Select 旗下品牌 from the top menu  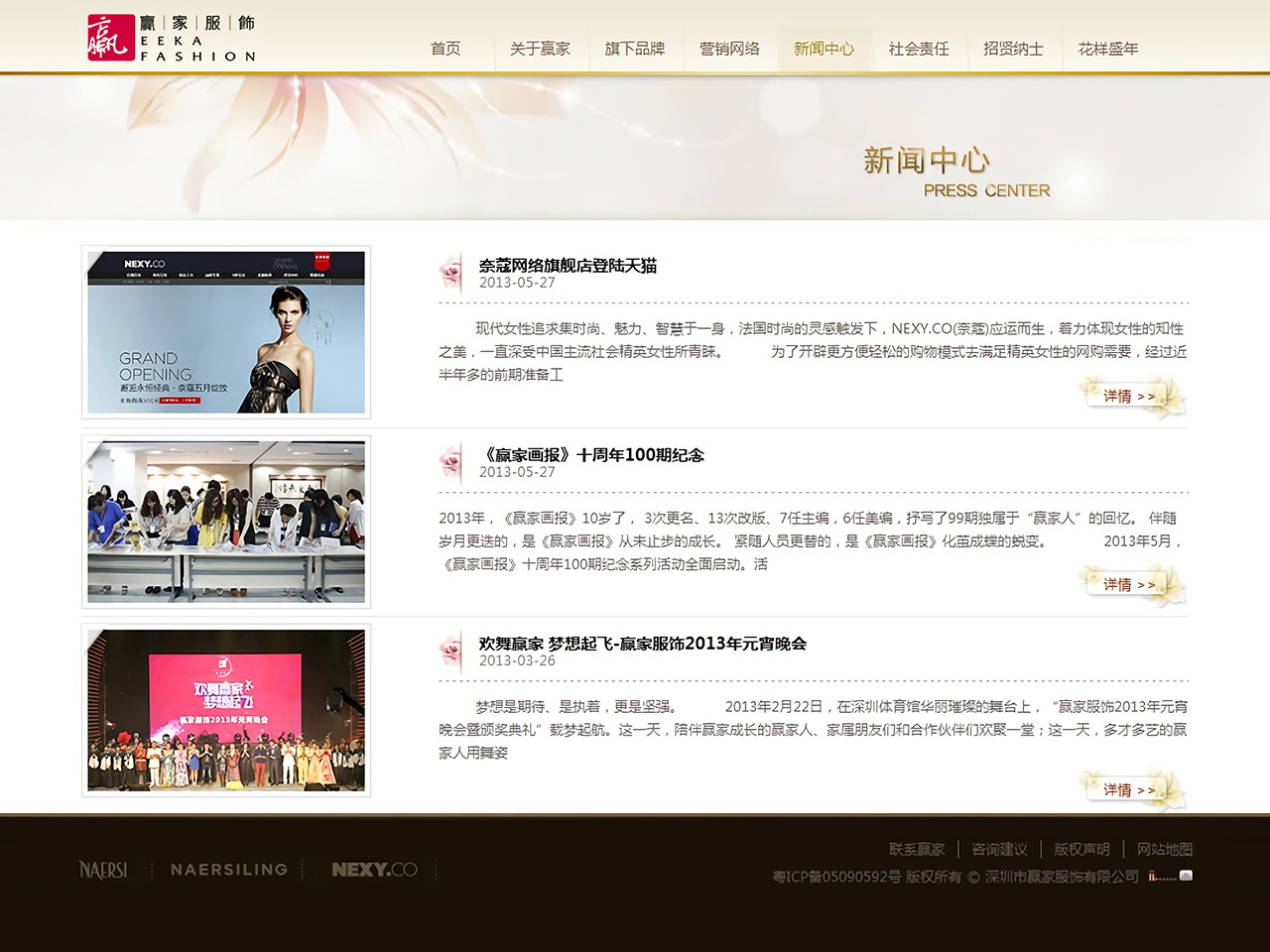[x=635, y=49]
